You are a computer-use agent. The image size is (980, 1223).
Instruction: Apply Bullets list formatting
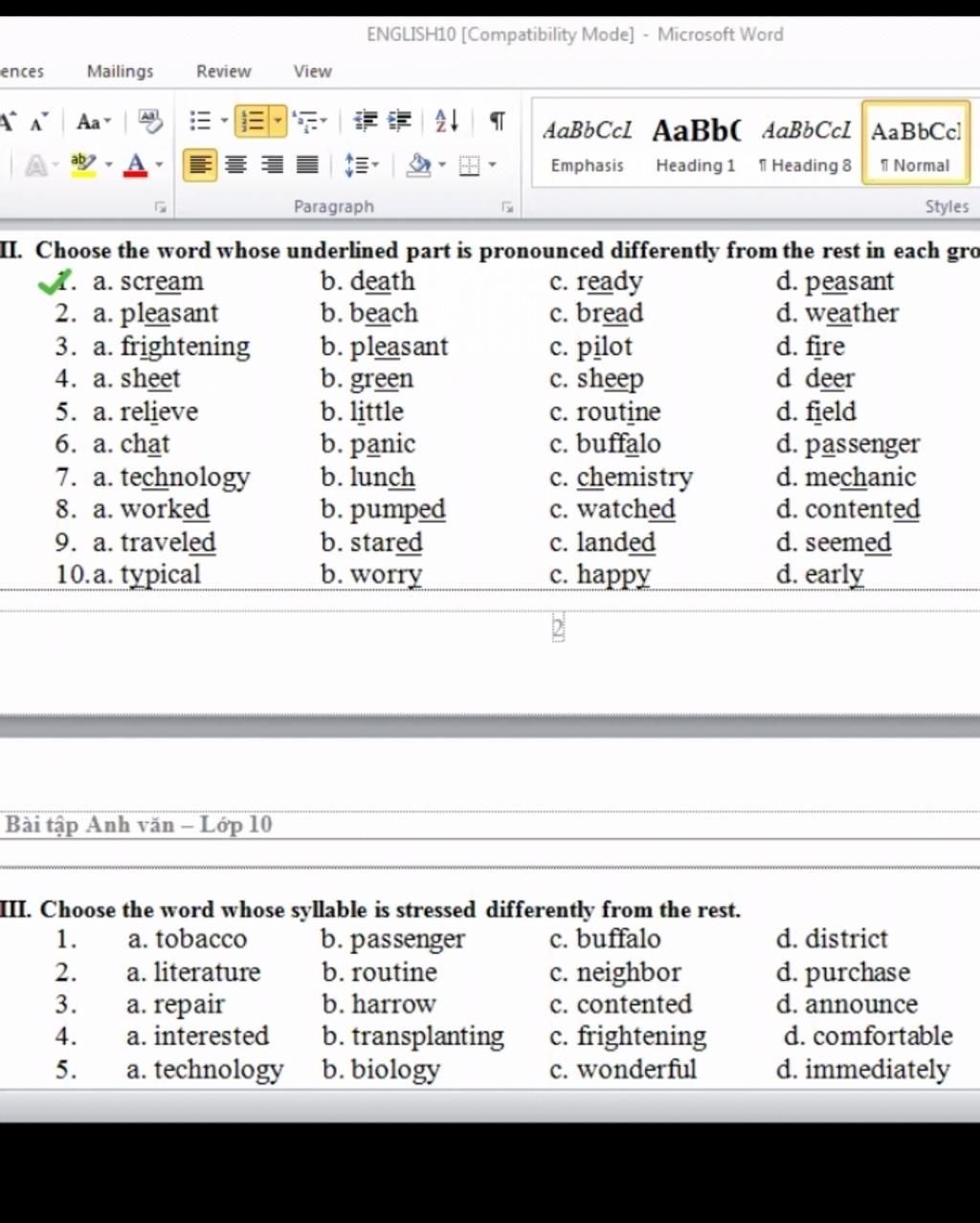pos(200,121)
